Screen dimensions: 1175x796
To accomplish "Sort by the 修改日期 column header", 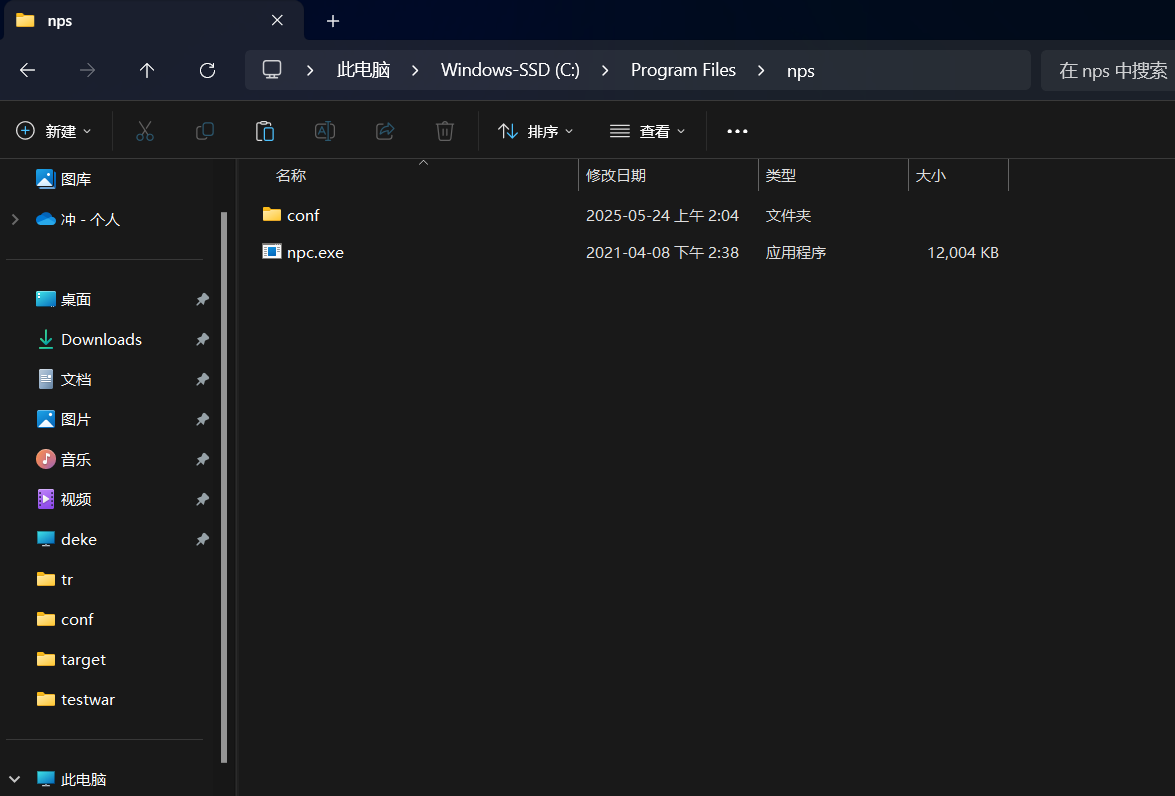I will point(616,175).
